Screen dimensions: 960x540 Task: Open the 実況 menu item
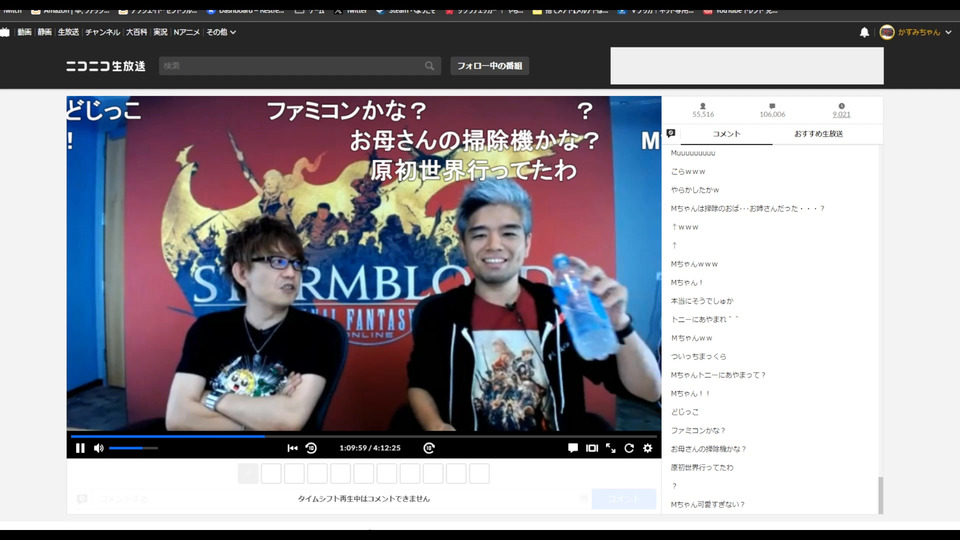coord(160,32)
